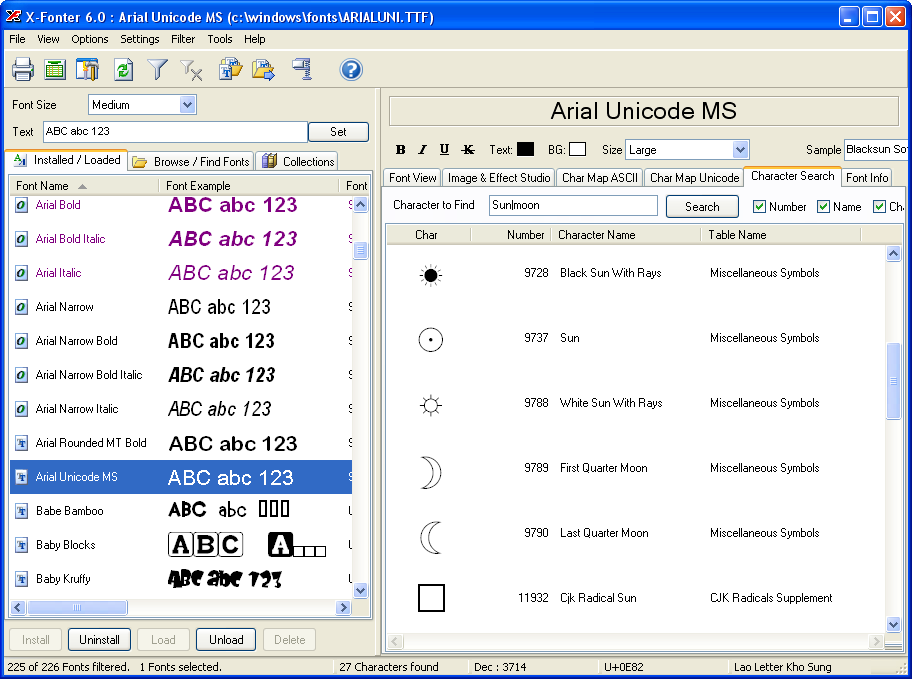This screenshot has height=679, width=912.
Task: Click the OpenType icon beside Arial Italic
Action: click(22, 273)
